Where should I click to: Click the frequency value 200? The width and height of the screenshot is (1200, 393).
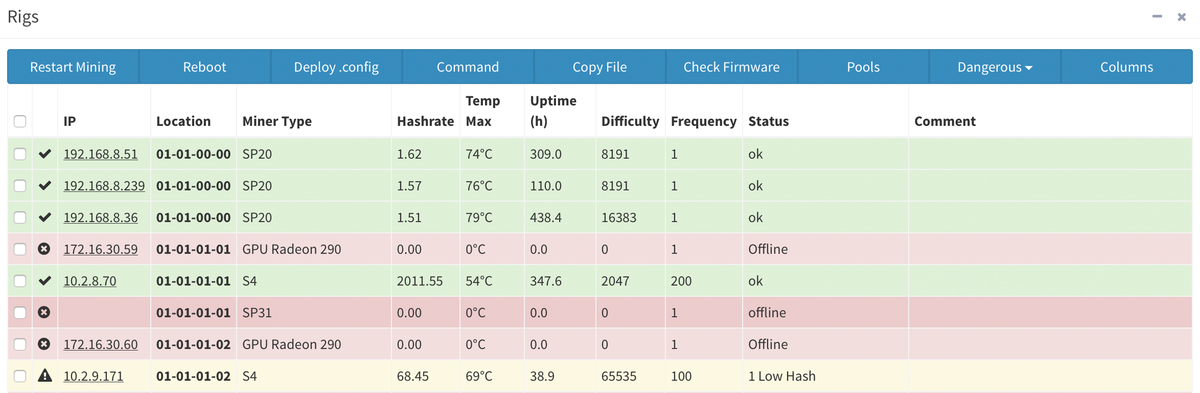click(x=681, y=281)
